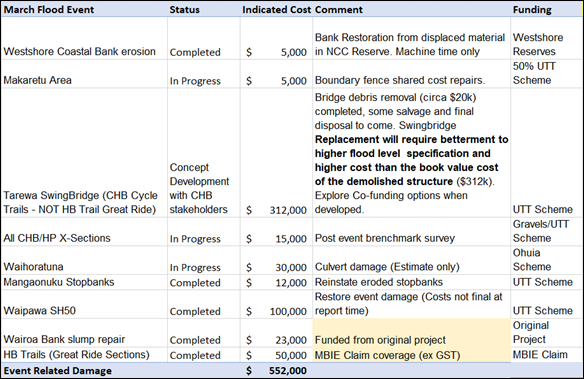Click the highlighted Funded from original project cell
The image size is (584, 379).
click(412, 333)
